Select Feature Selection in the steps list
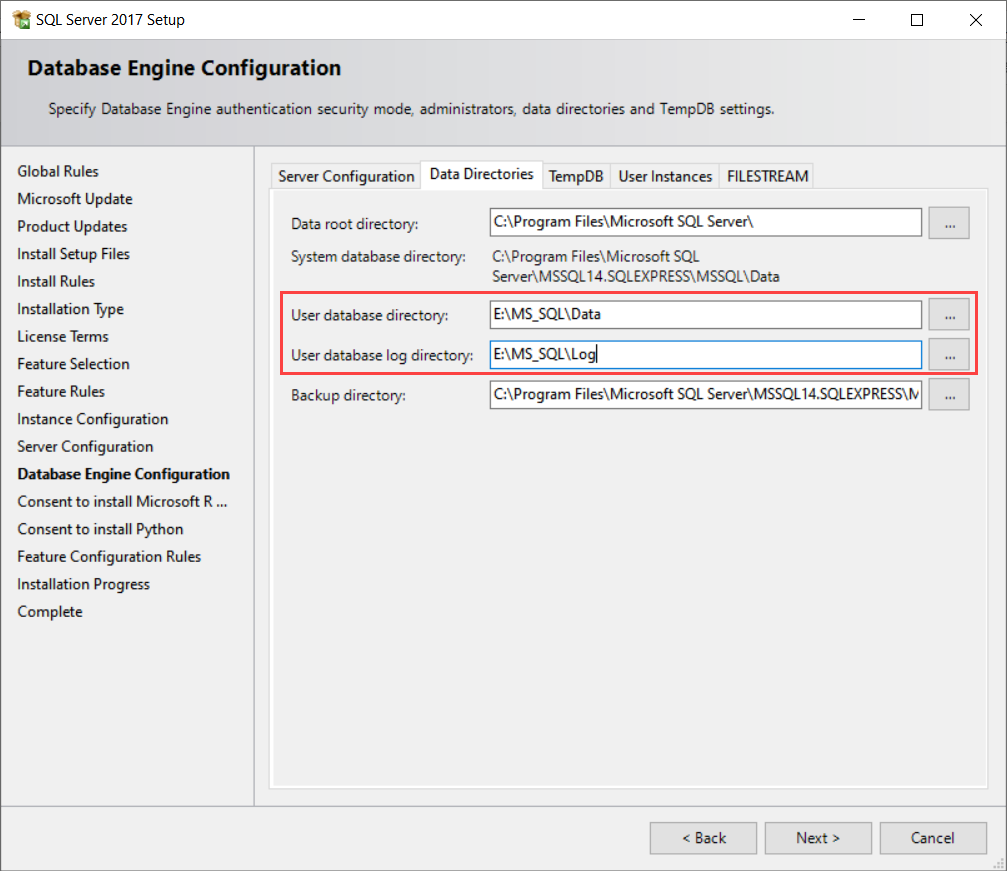 click(73, 364)
